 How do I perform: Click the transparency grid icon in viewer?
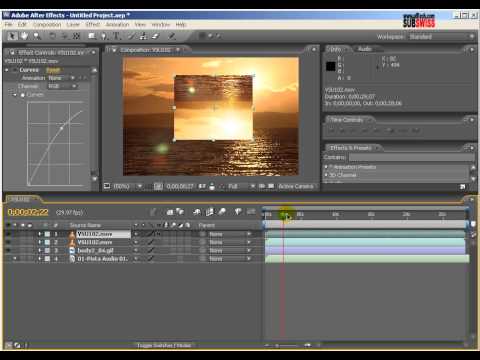point(271,186)
